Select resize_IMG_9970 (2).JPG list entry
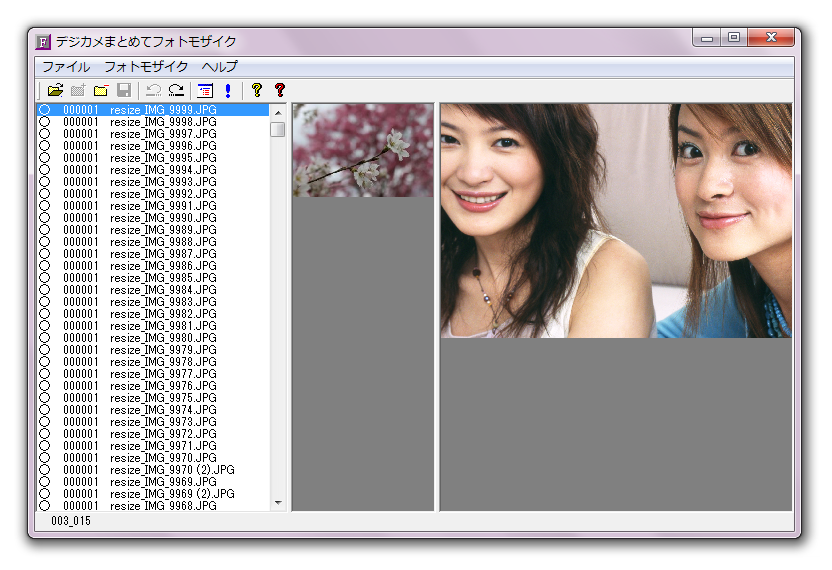The height and width of the screenshot is (570, 832). pyautogui.click(x=172, y=470)
